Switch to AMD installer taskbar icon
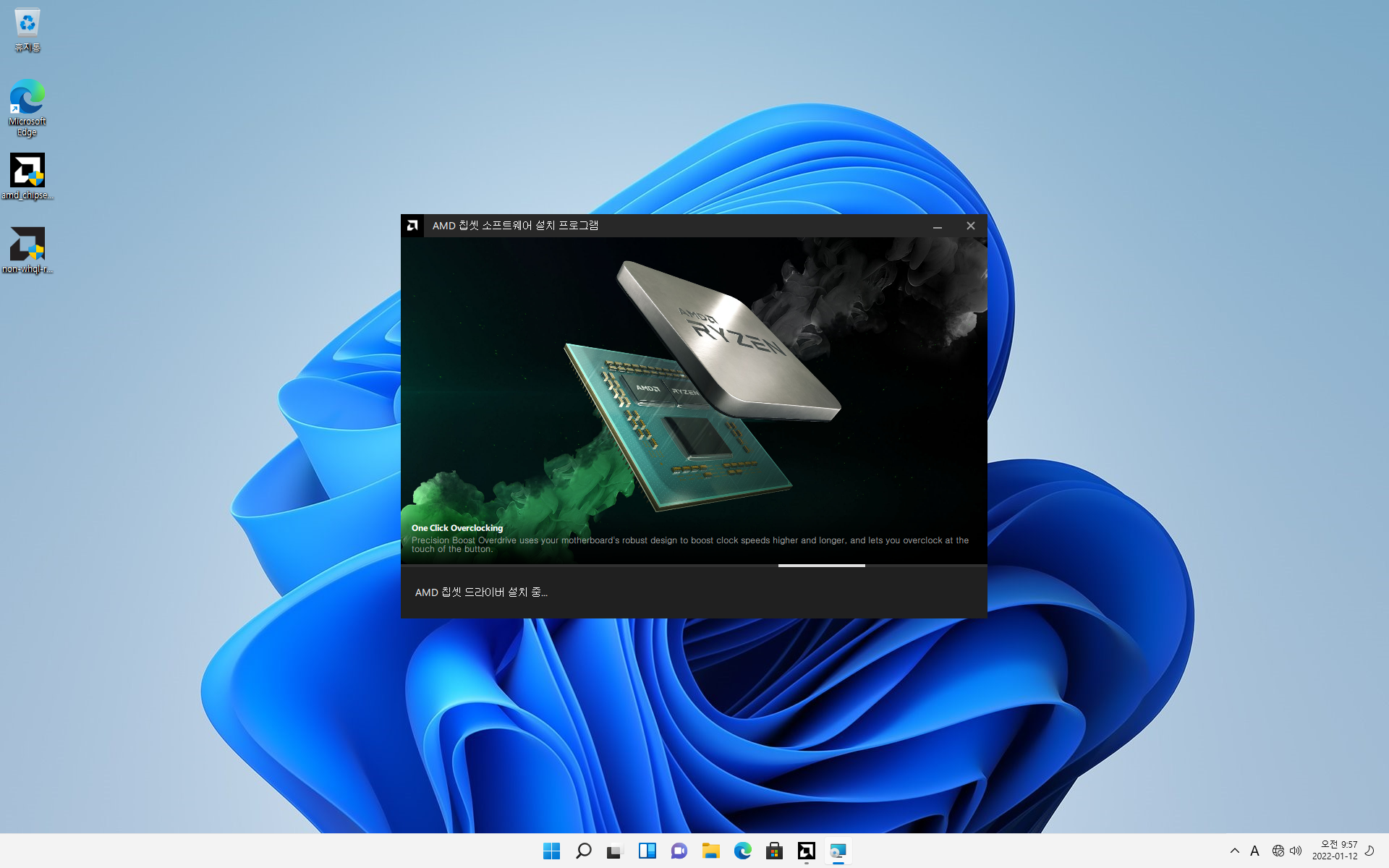 tap(806, 851)
